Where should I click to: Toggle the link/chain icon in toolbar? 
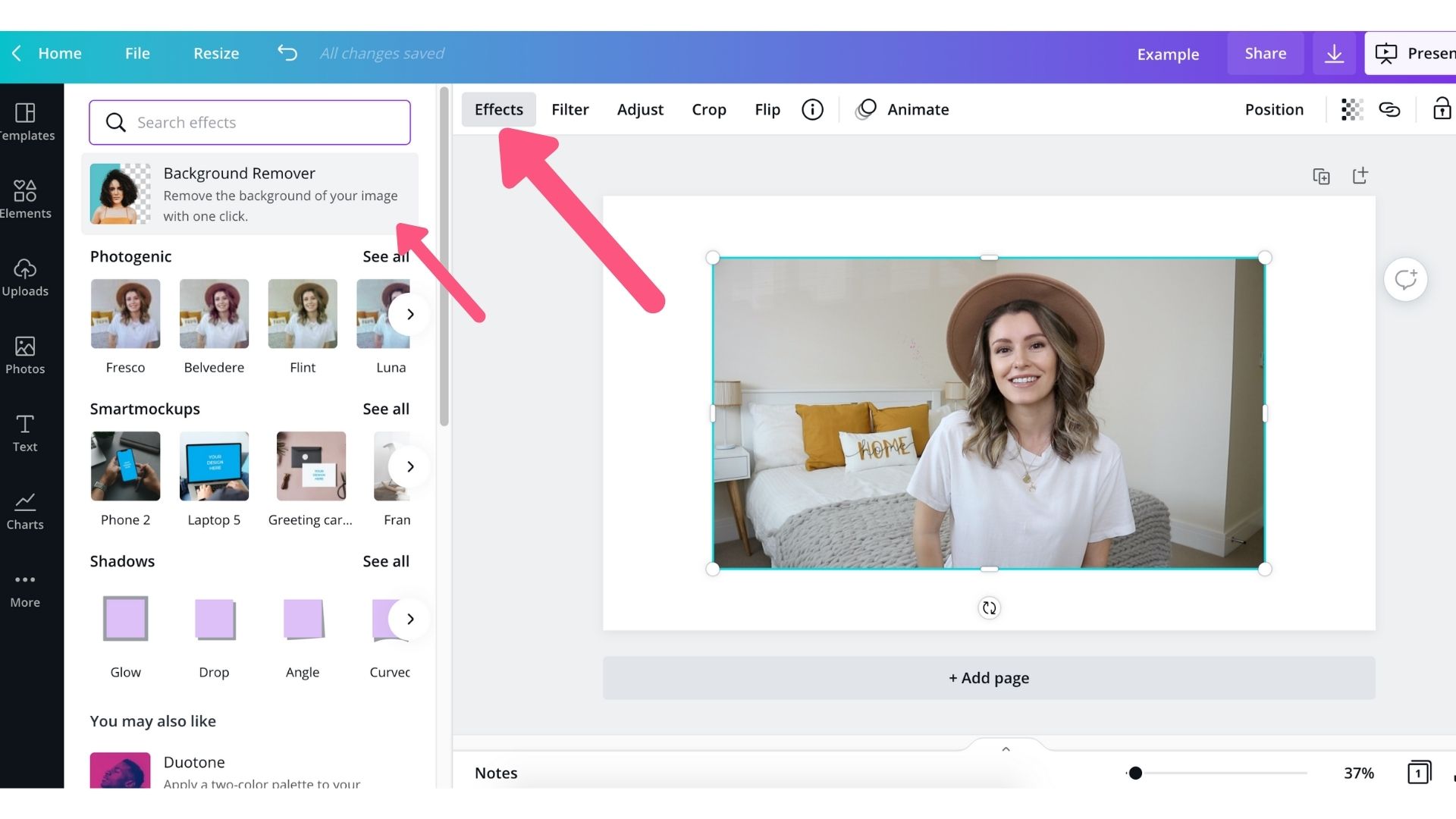coord(1391,109)
